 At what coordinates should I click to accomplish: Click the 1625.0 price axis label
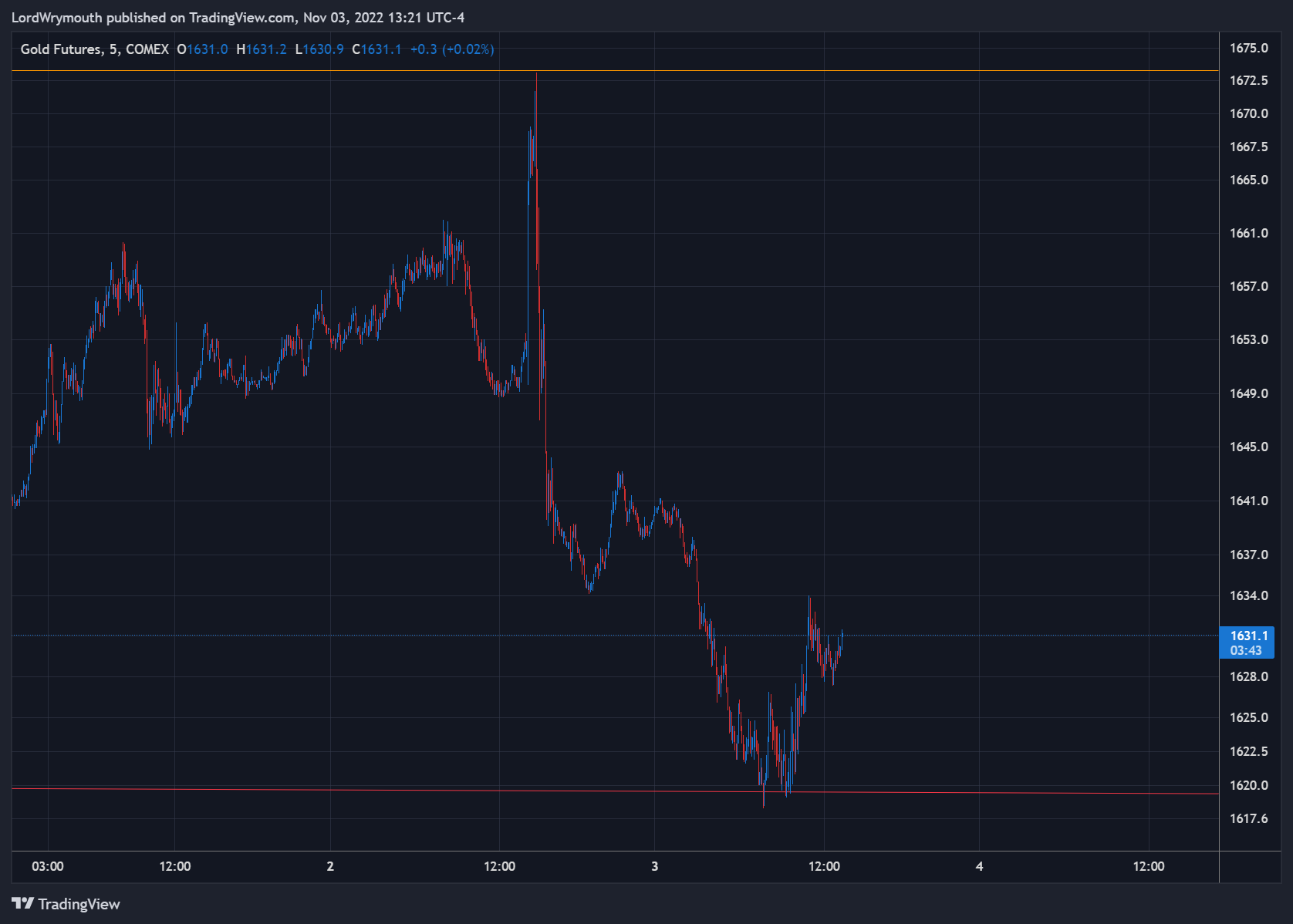[x=1248, y=717]
